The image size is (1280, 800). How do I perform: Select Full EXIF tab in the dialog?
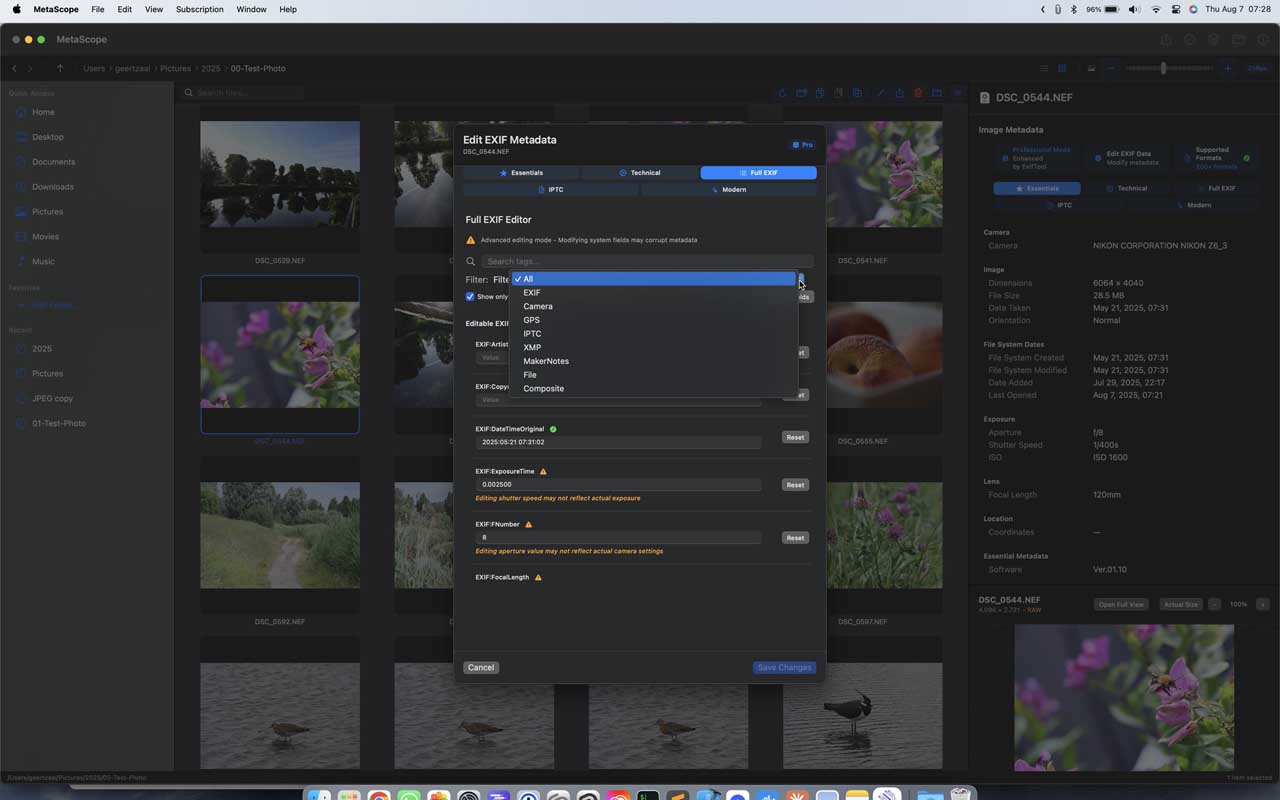[758, 173]
